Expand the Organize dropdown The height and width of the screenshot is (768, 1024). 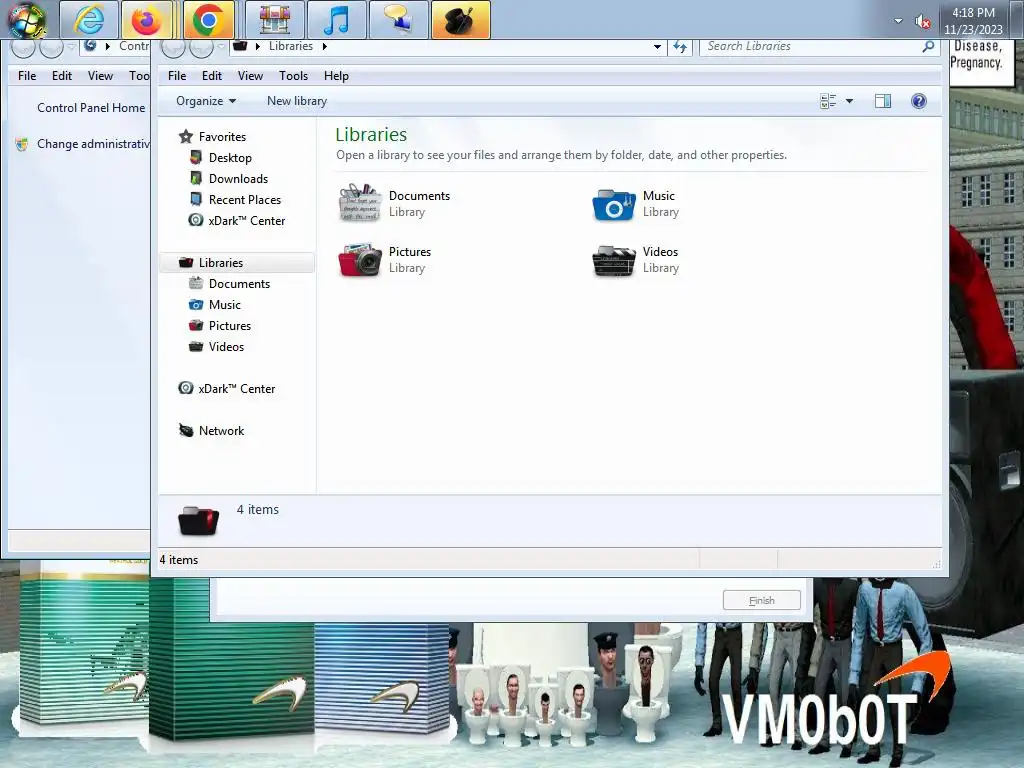pyautogui.click(x=206, y=101)
